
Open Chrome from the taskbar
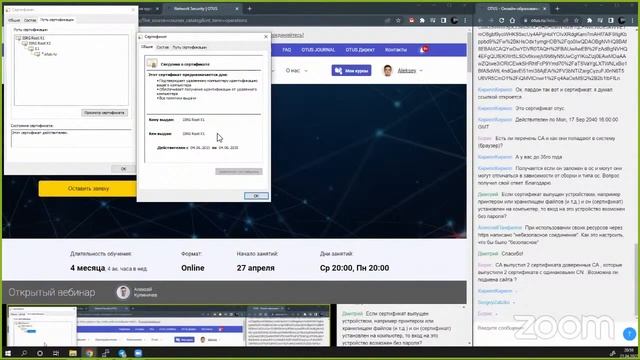tap(89, 353)
